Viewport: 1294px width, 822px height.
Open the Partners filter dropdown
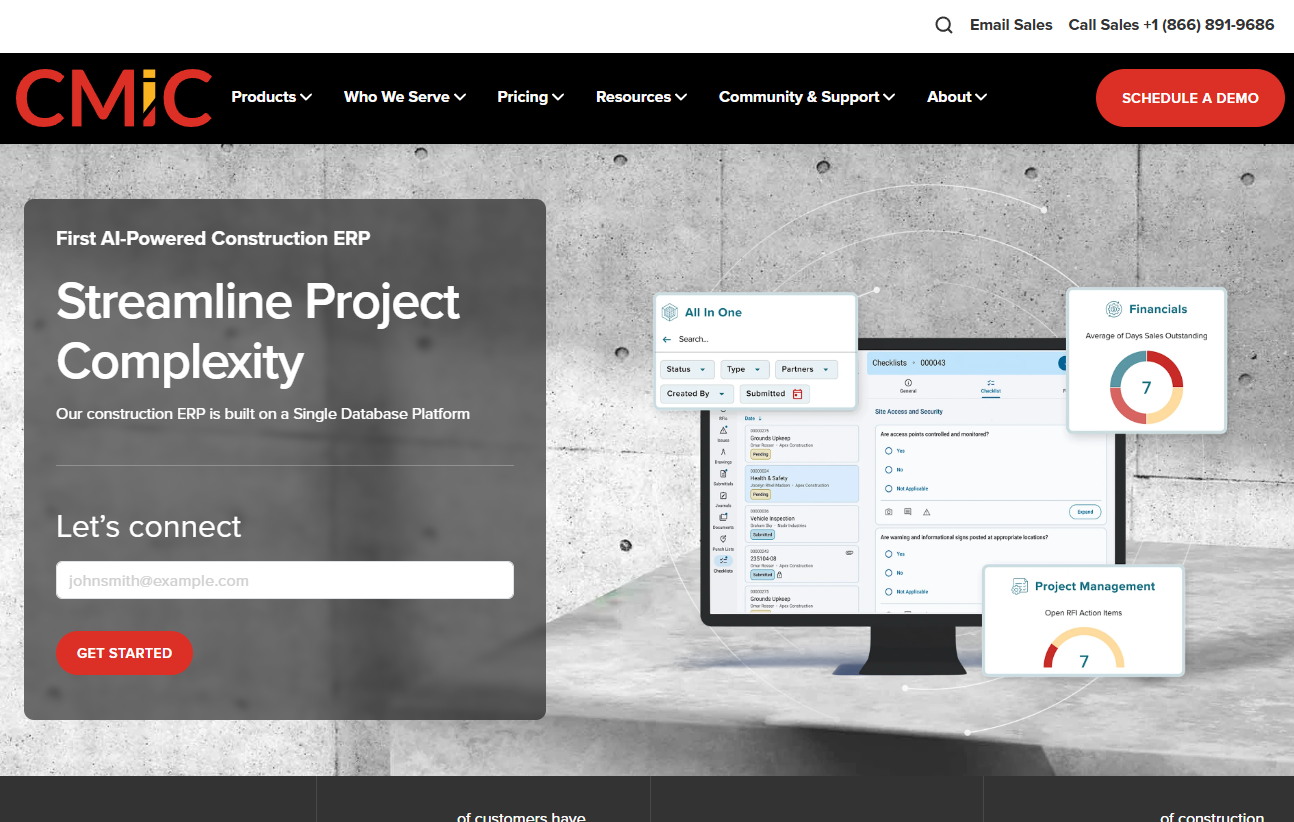tap(806, 370)
